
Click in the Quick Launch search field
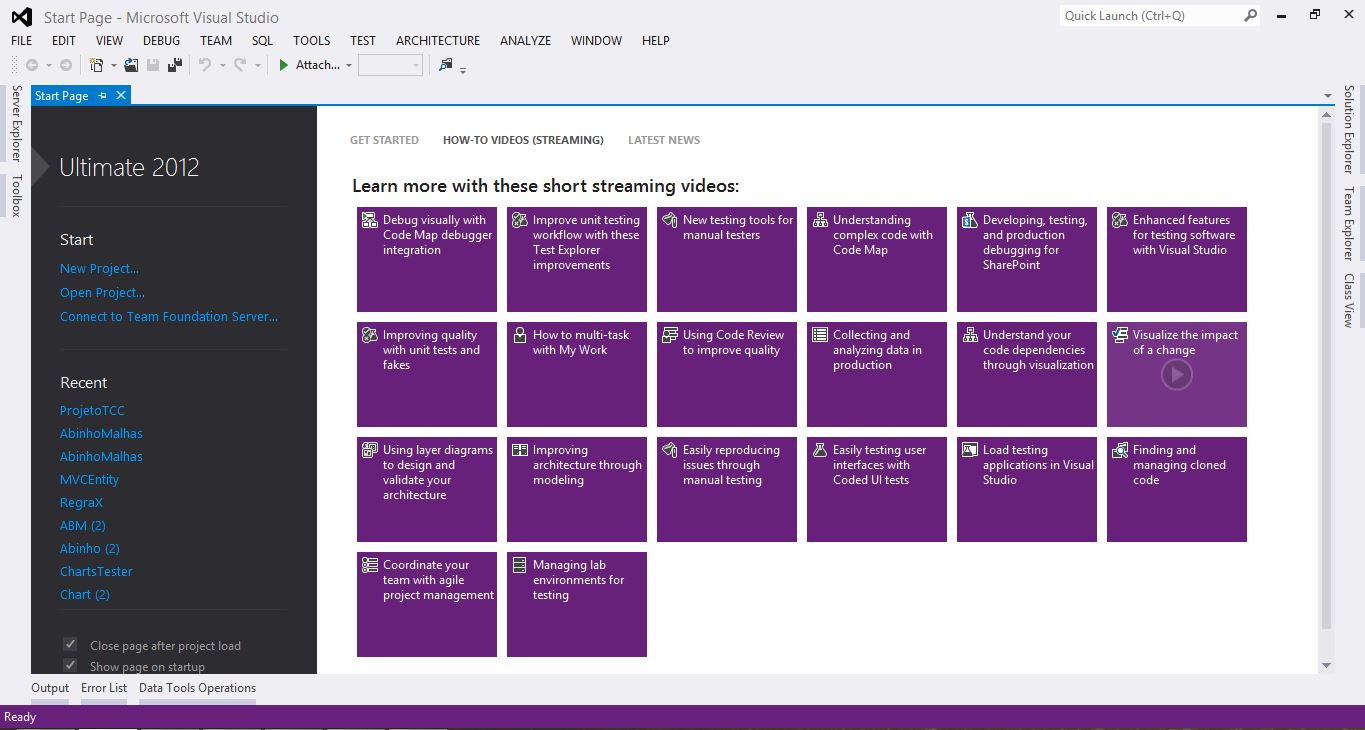click(x=1150, y=15)
